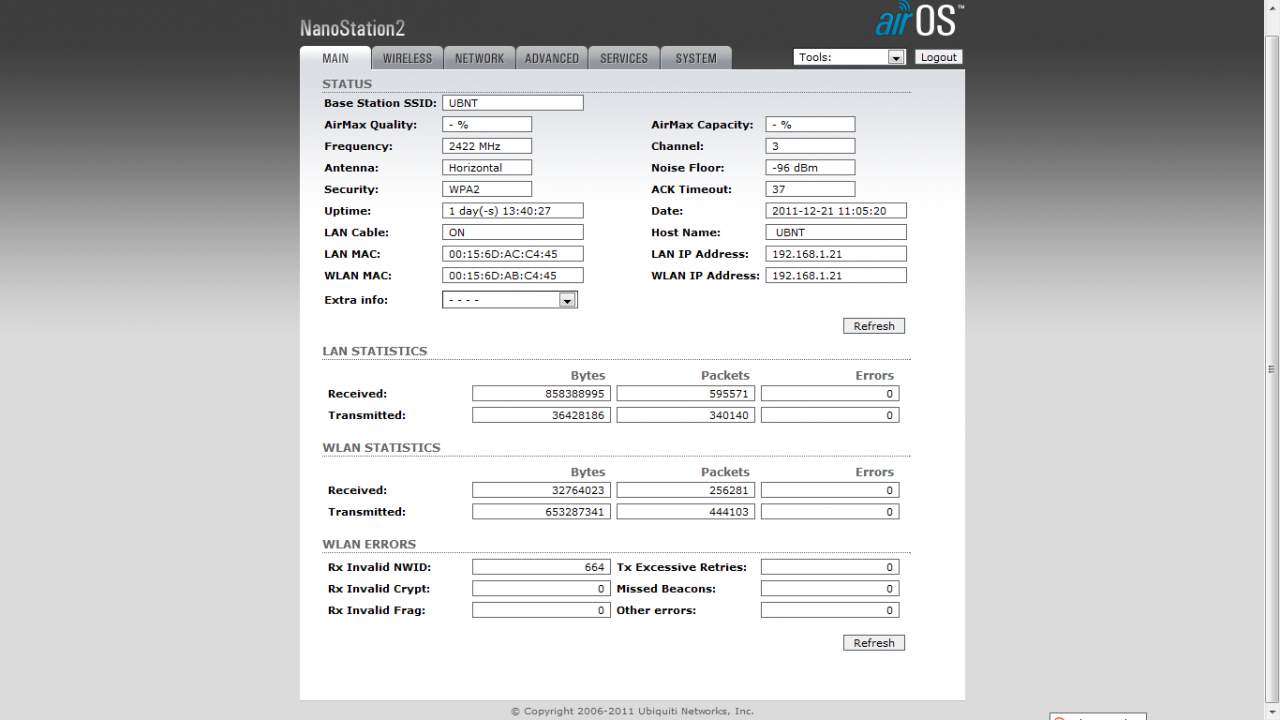The height and width of the screenshot is (720, 1280).
Task: Click the Base Station SSID field
Action: [512, 103]
